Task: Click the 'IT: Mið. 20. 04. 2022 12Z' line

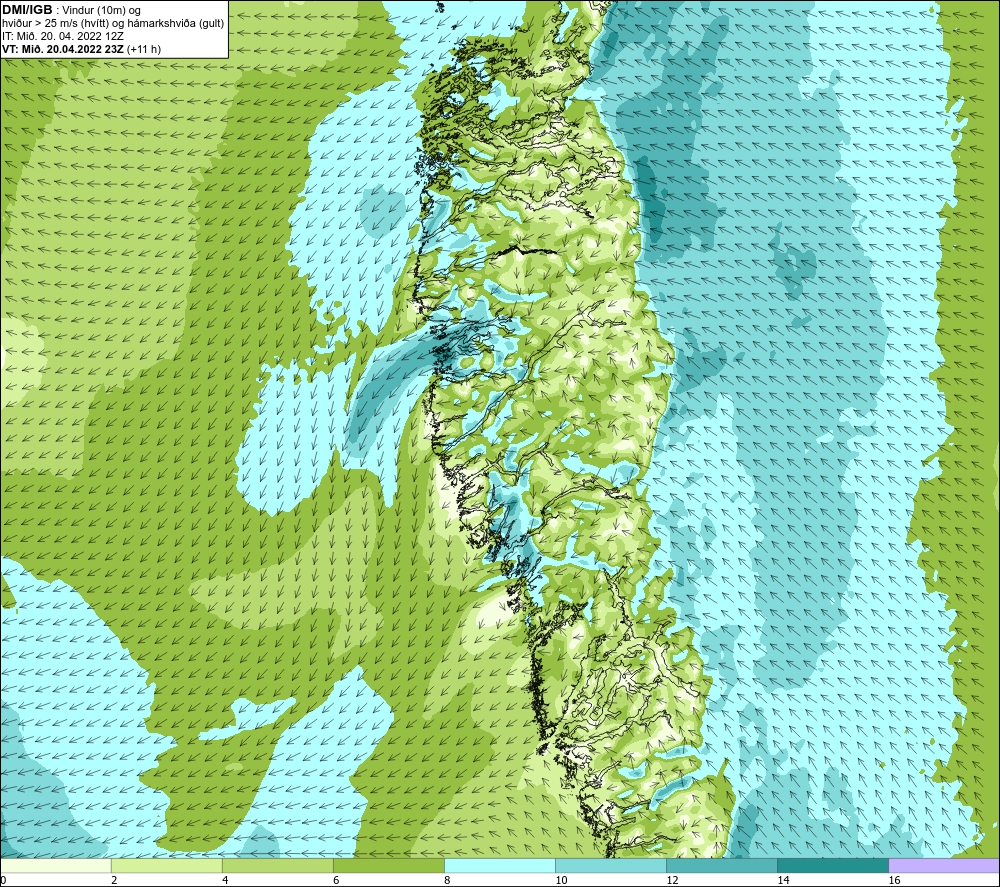Action: pyautogui.click(x=63, y=36)
